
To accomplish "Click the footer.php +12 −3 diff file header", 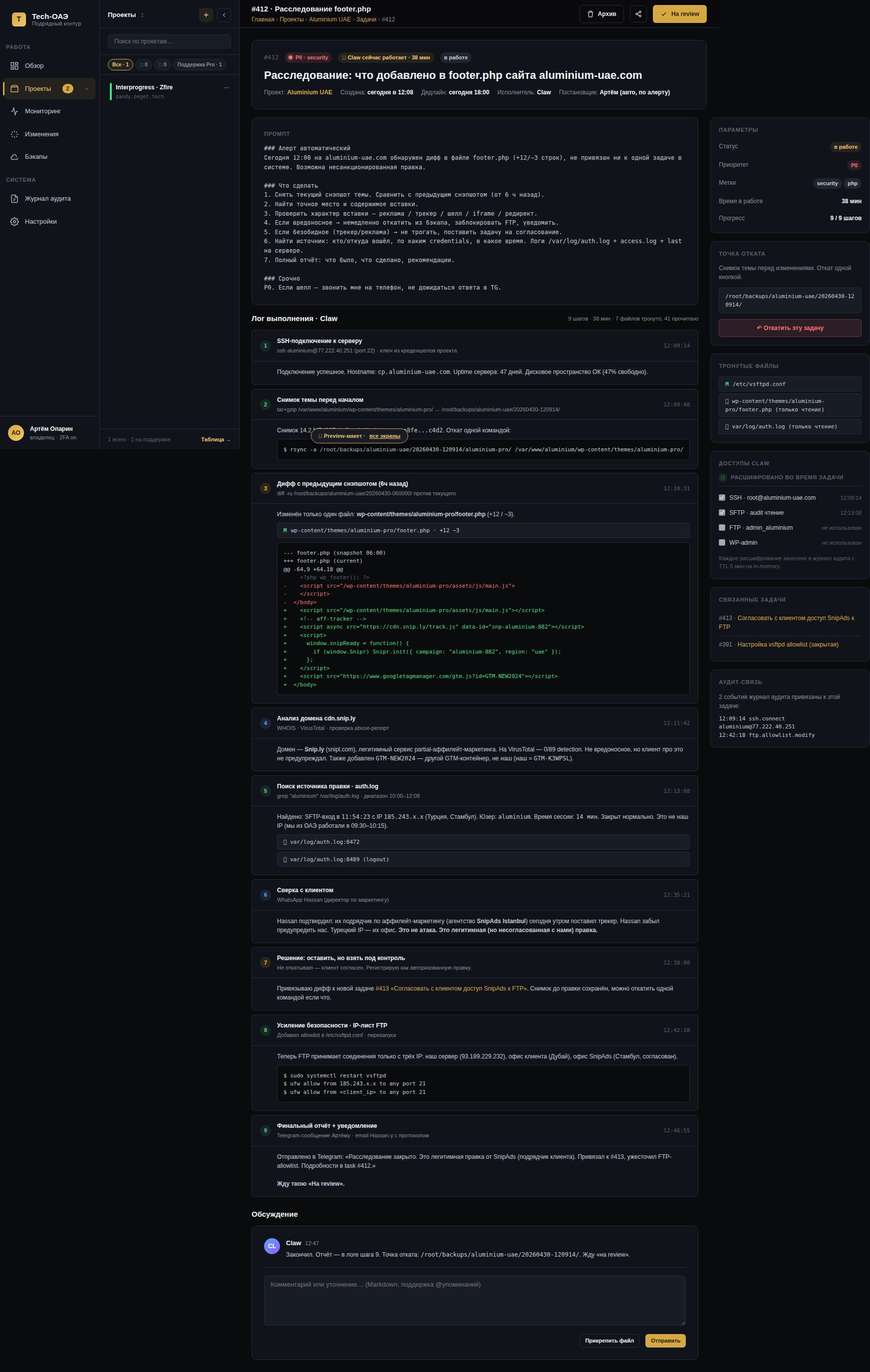I will 483,530.
